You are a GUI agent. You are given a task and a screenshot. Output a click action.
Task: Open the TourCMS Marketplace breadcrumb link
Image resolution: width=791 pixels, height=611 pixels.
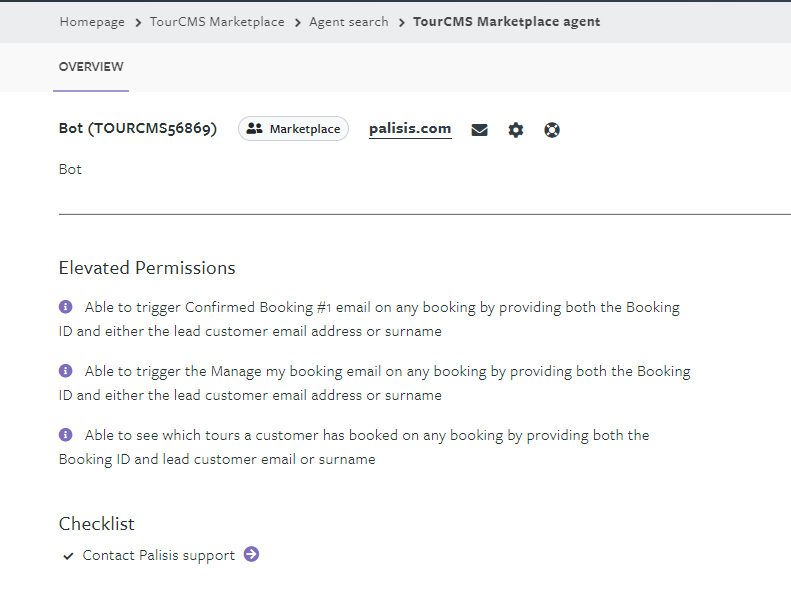coord(217,22)
